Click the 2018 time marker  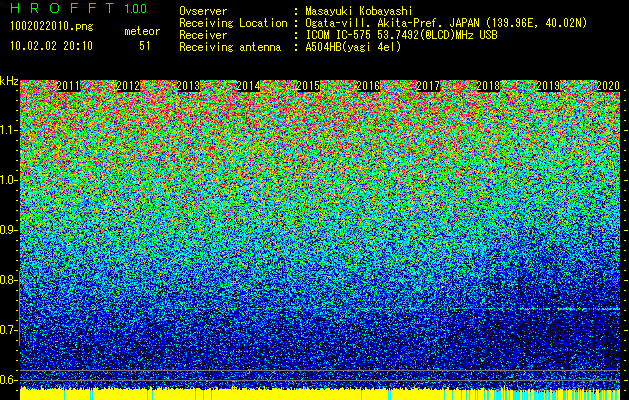click(x=488, y=86)
